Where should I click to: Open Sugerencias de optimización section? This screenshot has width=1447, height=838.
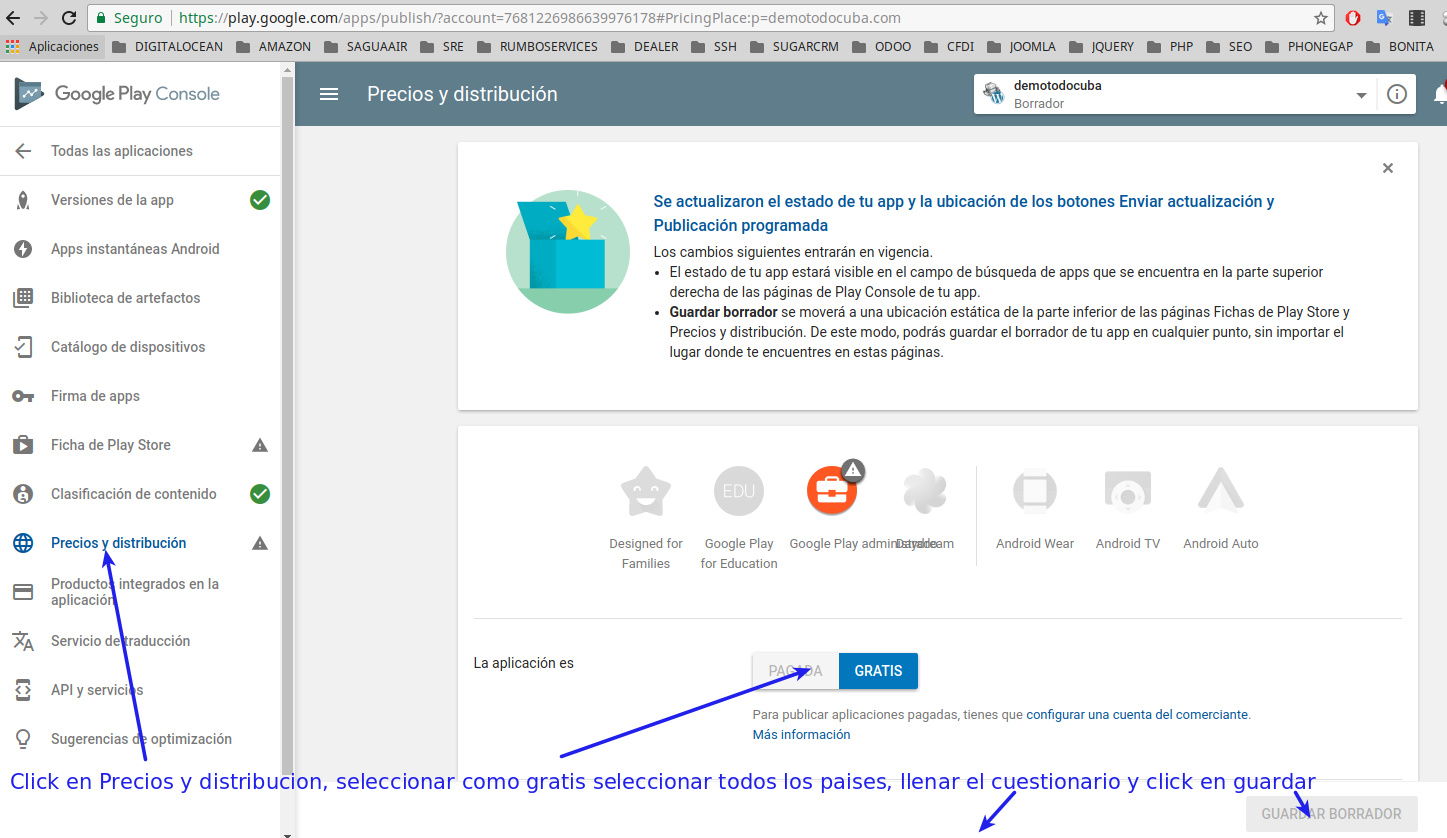[141, 739]
